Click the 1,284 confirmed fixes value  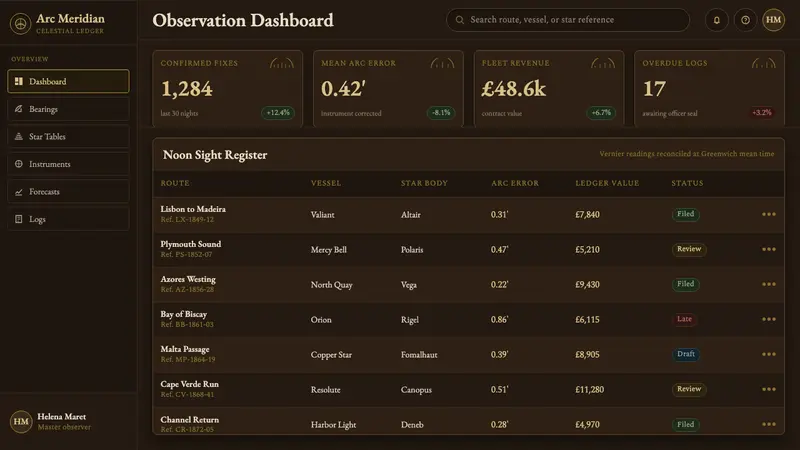(186, 89)
